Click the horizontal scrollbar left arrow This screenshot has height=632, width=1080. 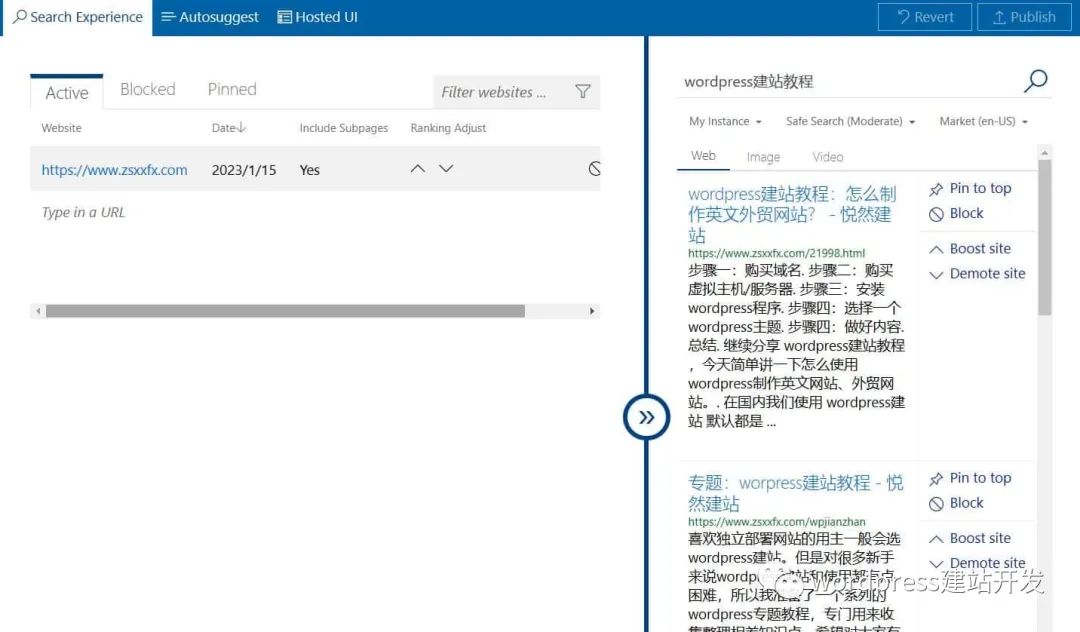[38, 311]
